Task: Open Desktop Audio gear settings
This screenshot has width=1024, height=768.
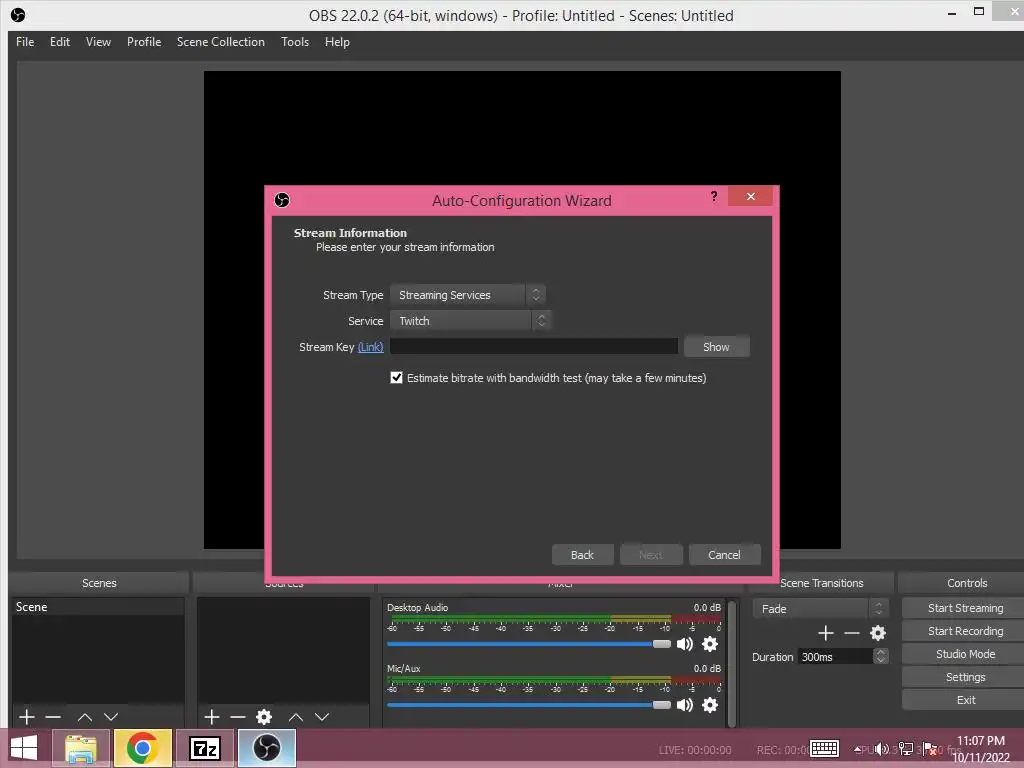Action: (x=710, y=645)
